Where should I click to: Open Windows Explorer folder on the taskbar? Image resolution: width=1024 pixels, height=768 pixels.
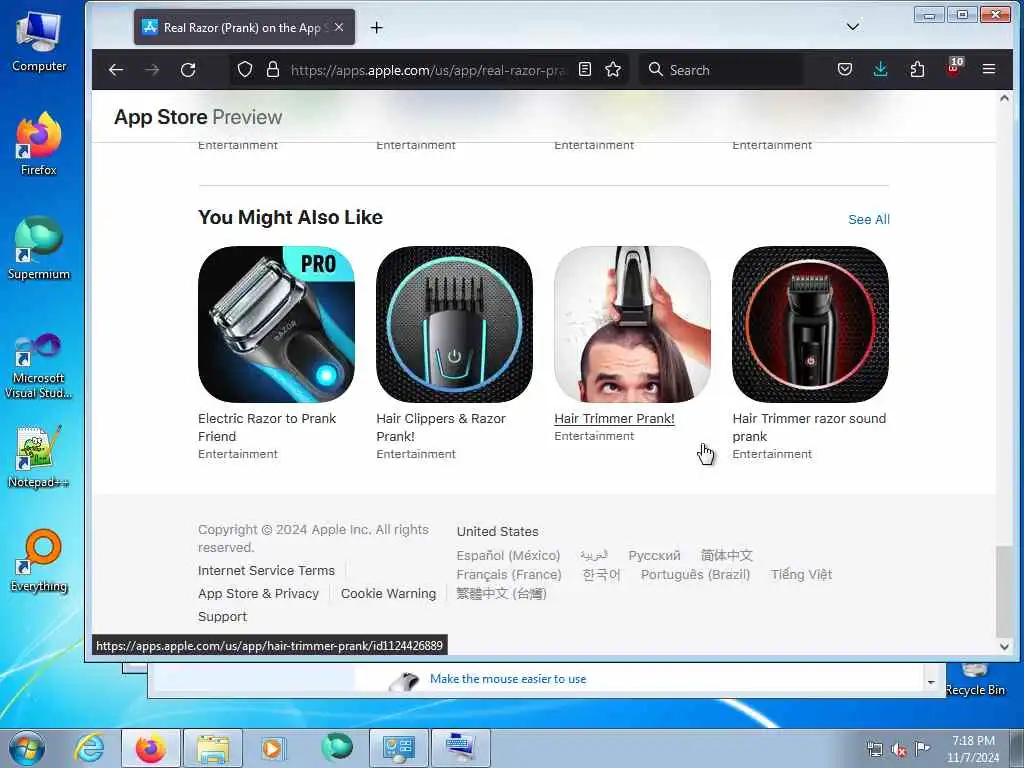pyautogui.click(x=213, y=748)
